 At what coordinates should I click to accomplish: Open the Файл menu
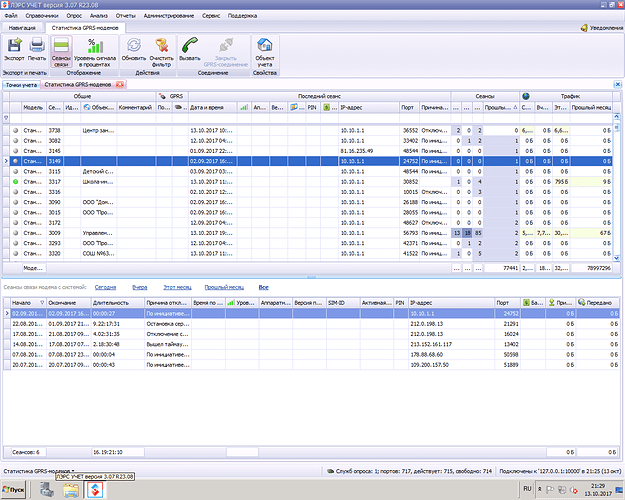click(11, 16)
